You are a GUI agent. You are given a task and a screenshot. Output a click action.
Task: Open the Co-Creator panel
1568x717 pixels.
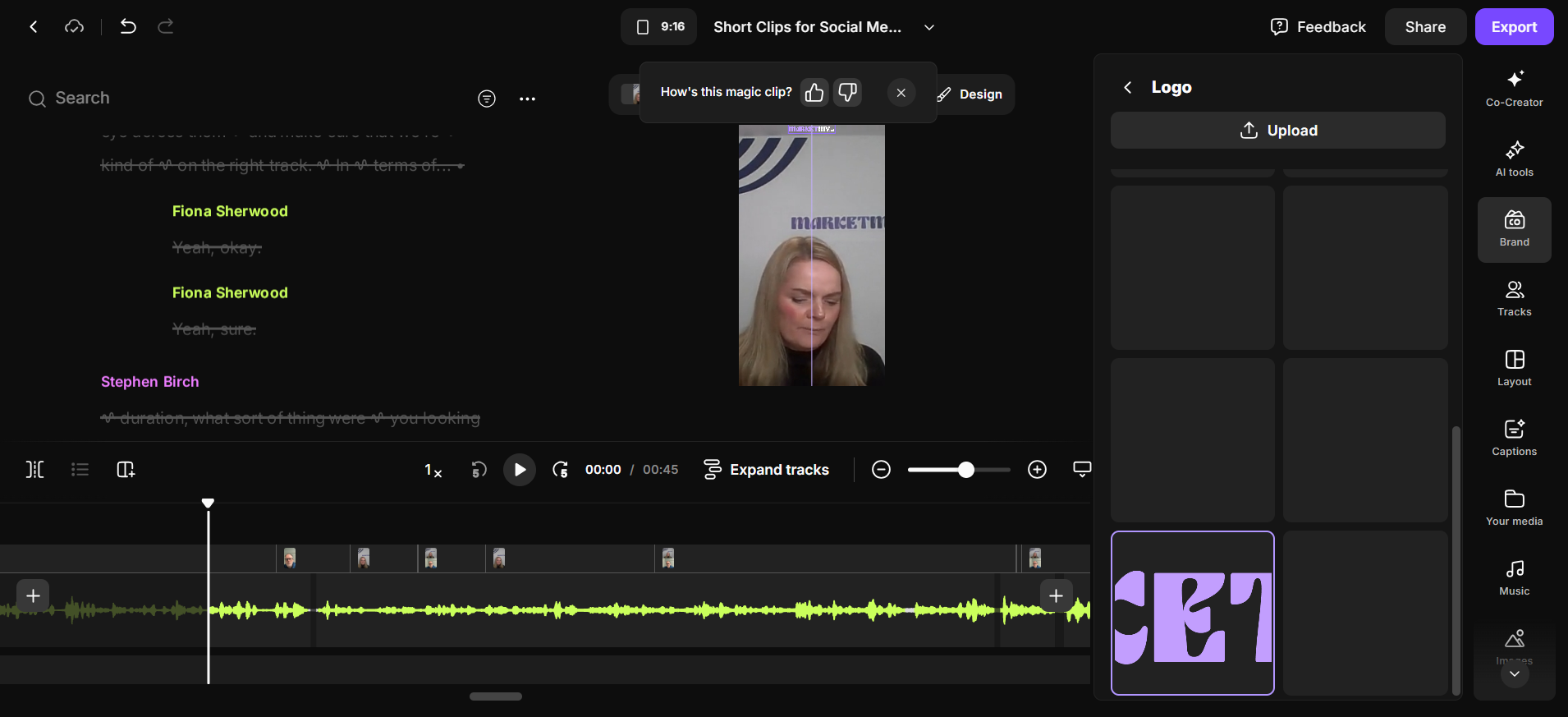coord(1514,90)
